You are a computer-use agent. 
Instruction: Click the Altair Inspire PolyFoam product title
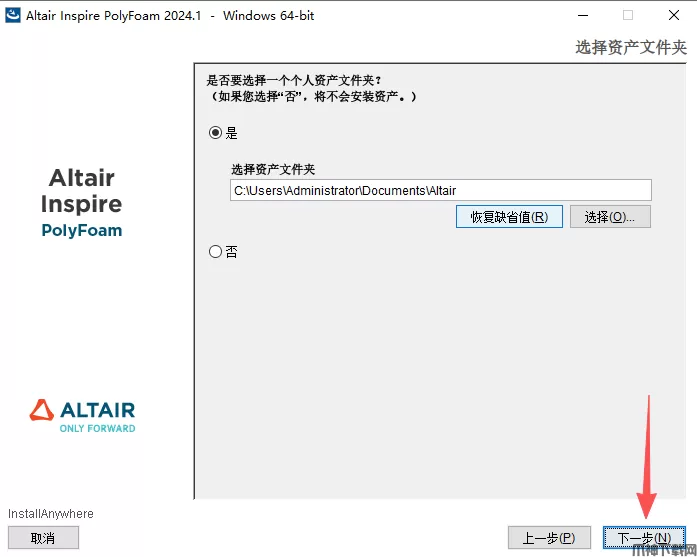pyautogui.click(x=82, y=203)
